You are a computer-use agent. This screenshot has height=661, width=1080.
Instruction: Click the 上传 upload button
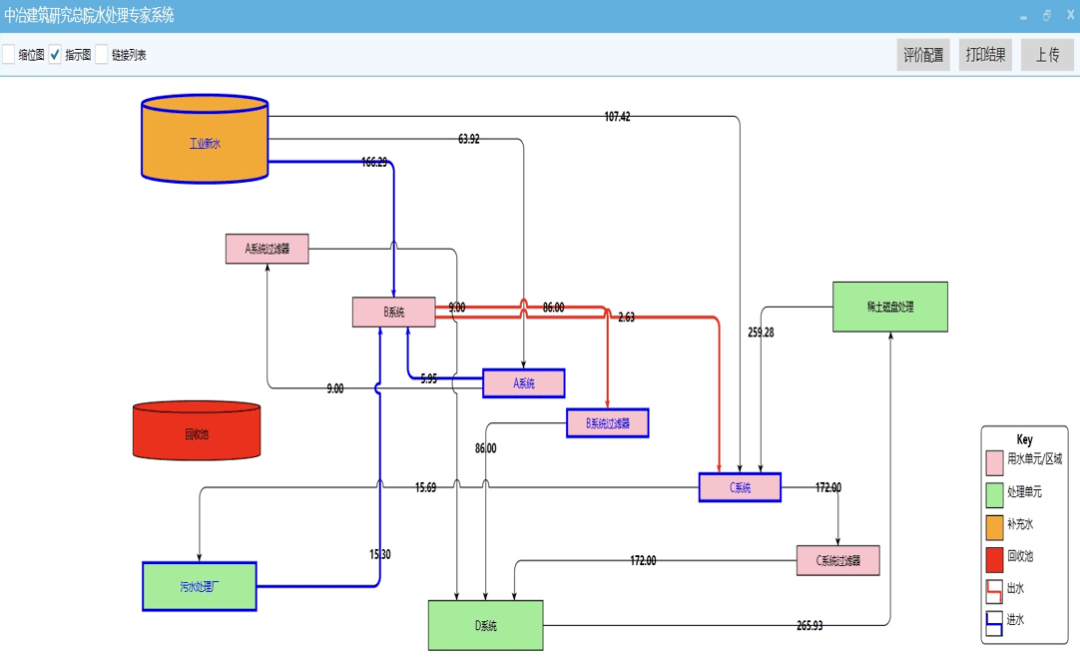(1047, 55)
